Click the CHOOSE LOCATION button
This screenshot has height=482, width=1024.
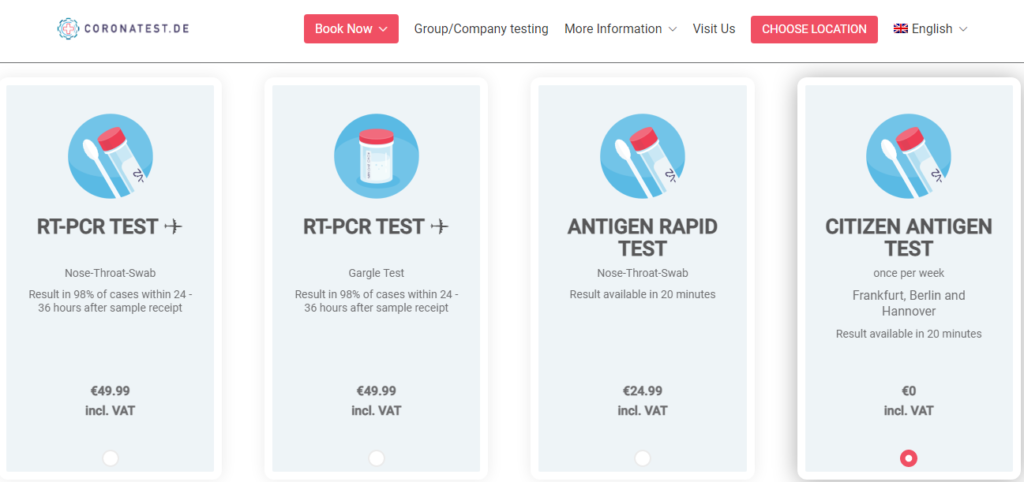tap(814, 29)
